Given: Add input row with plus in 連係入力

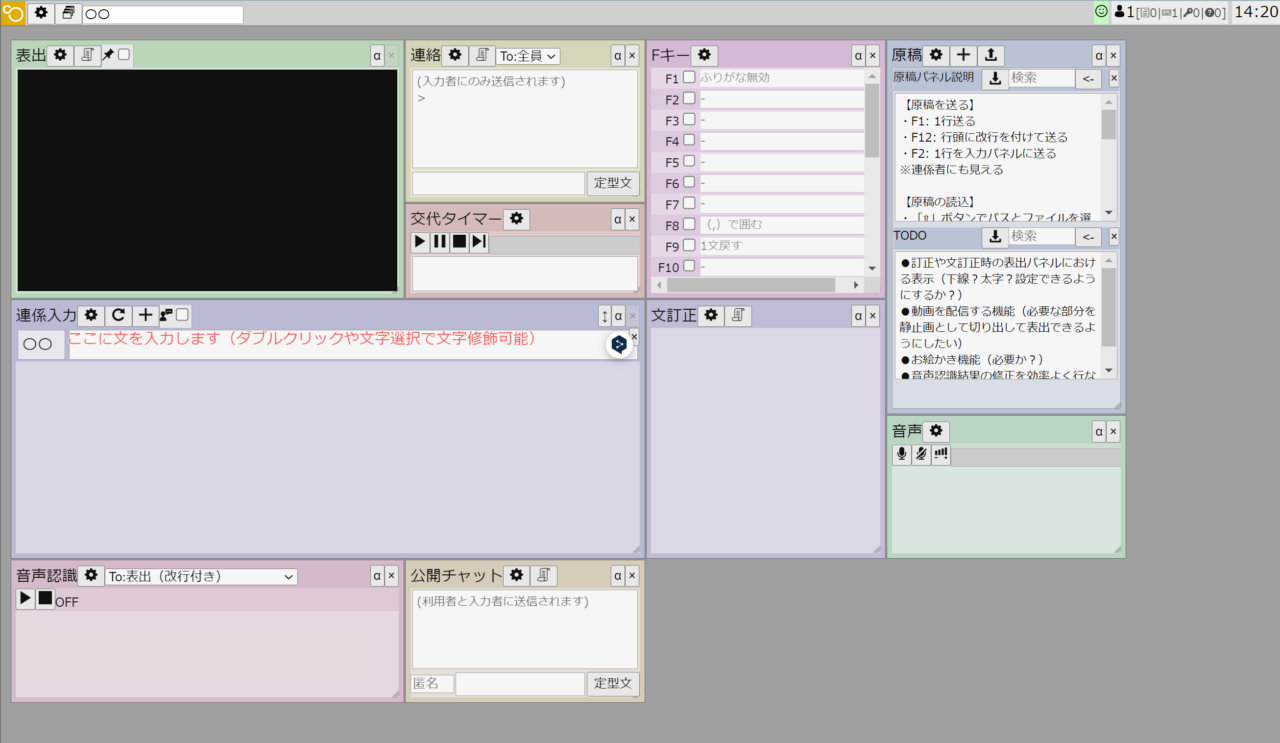Looking at the screenshot, I should coord(146,315).
